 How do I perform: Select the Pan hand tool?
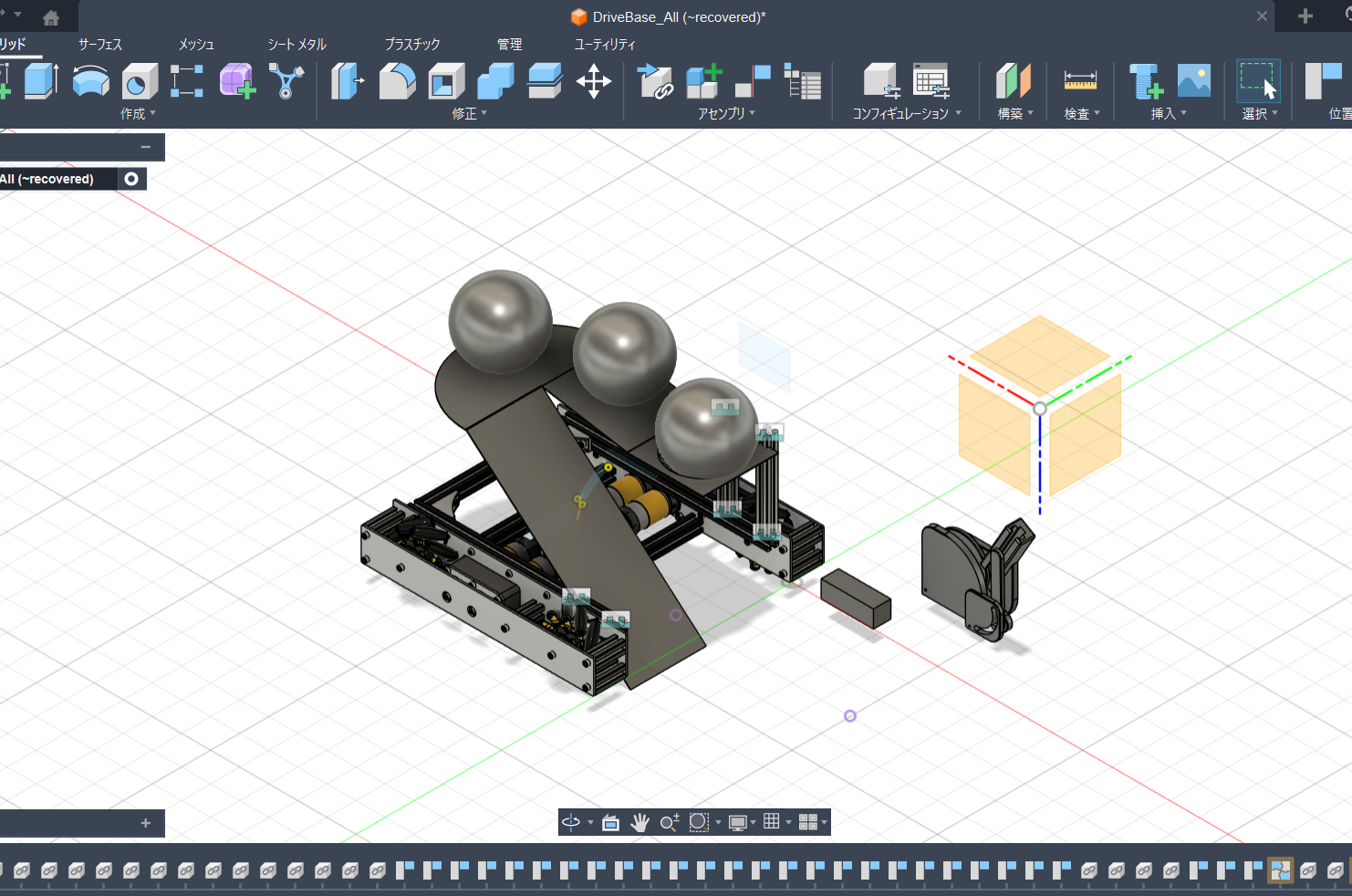[640, 822]
